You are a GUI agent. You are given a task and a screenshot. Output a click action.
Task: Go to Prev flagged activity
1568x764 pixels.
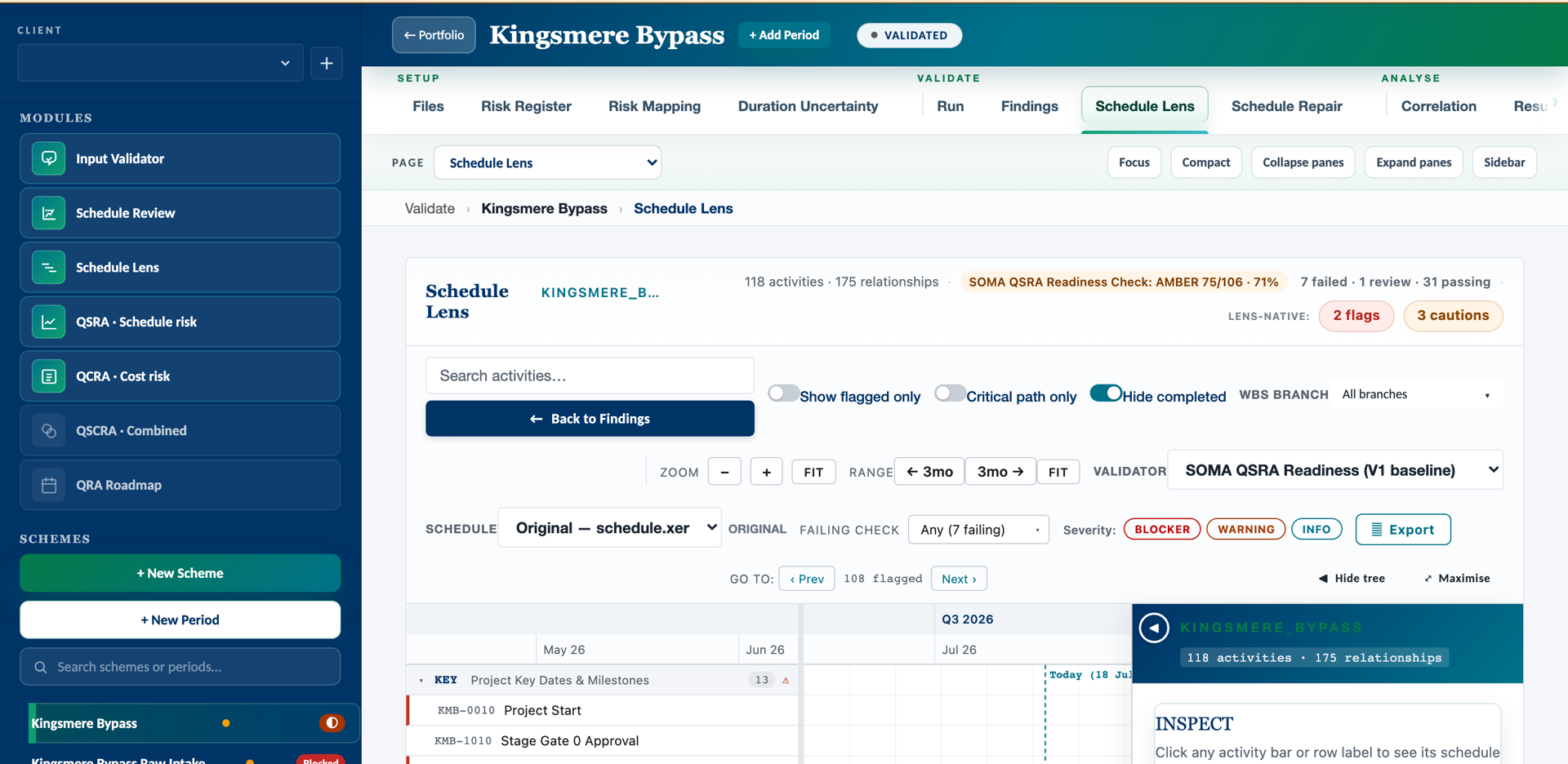pos(807,579)
